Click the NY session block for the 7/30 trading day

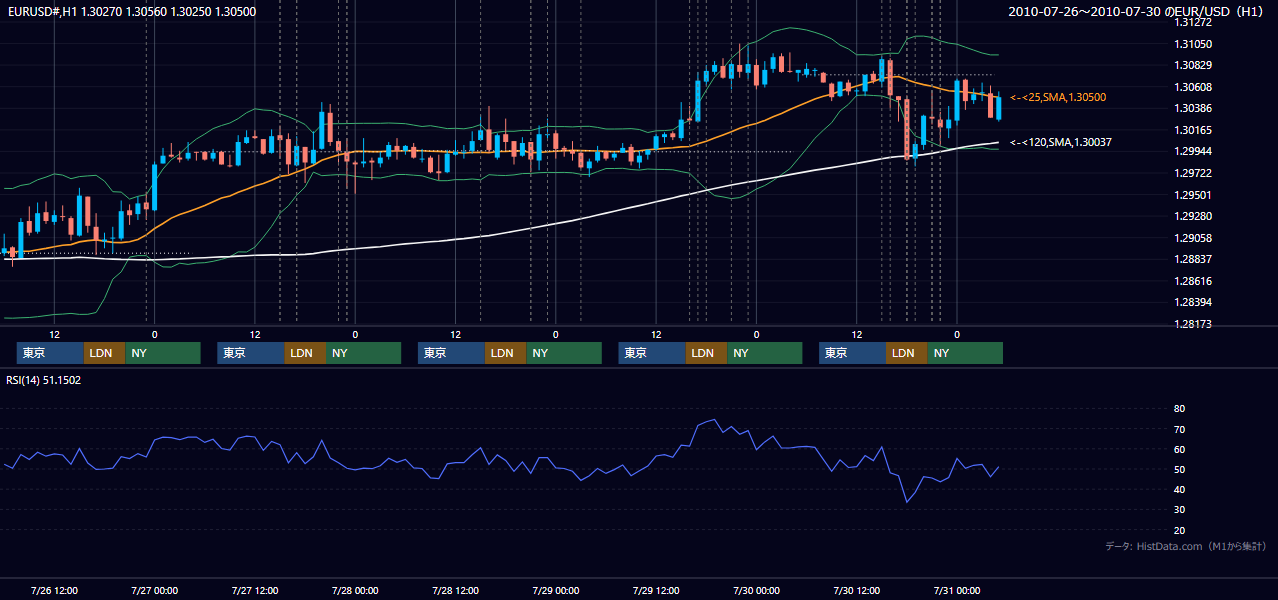tap(964, 353)
